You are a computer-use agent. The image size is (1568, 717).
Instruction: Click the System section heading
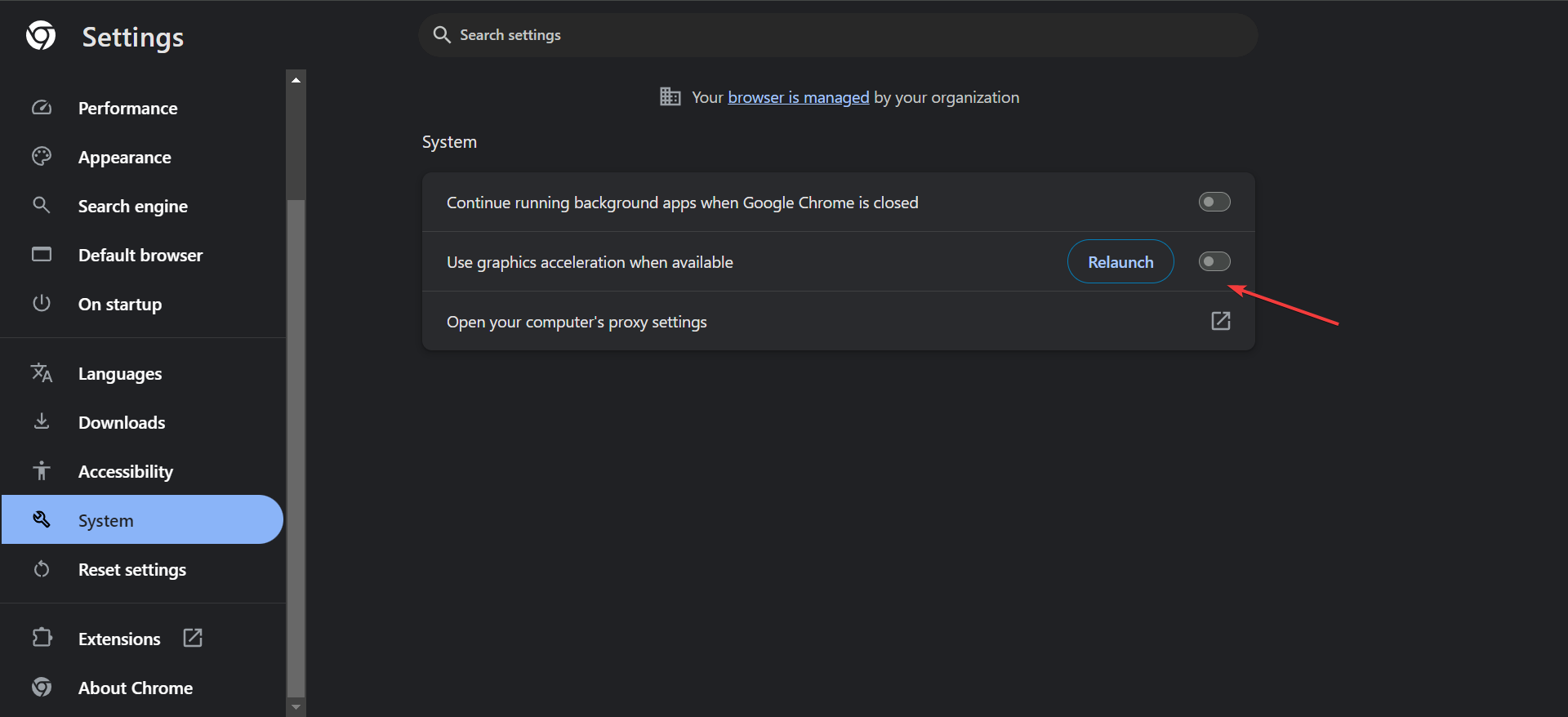[449, 142]
